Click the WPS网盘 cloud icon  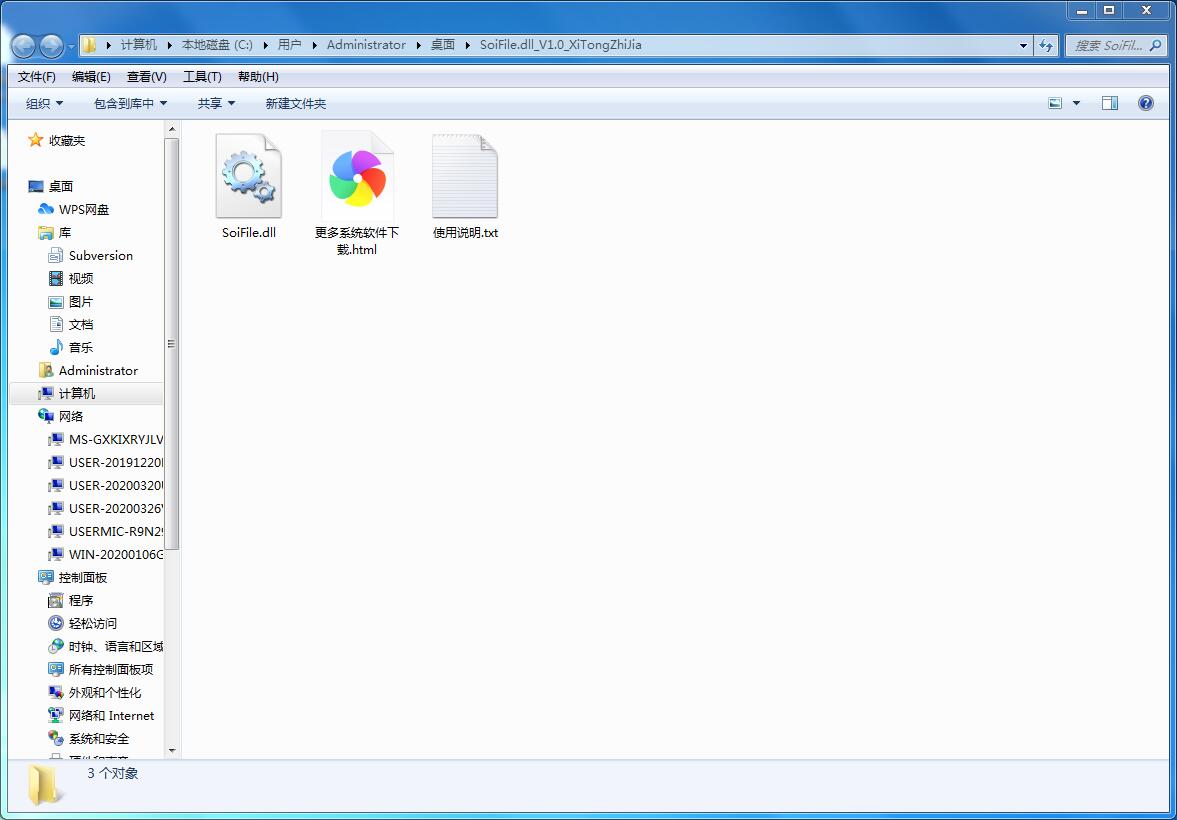pyautogui.click(x=46, y=209)
